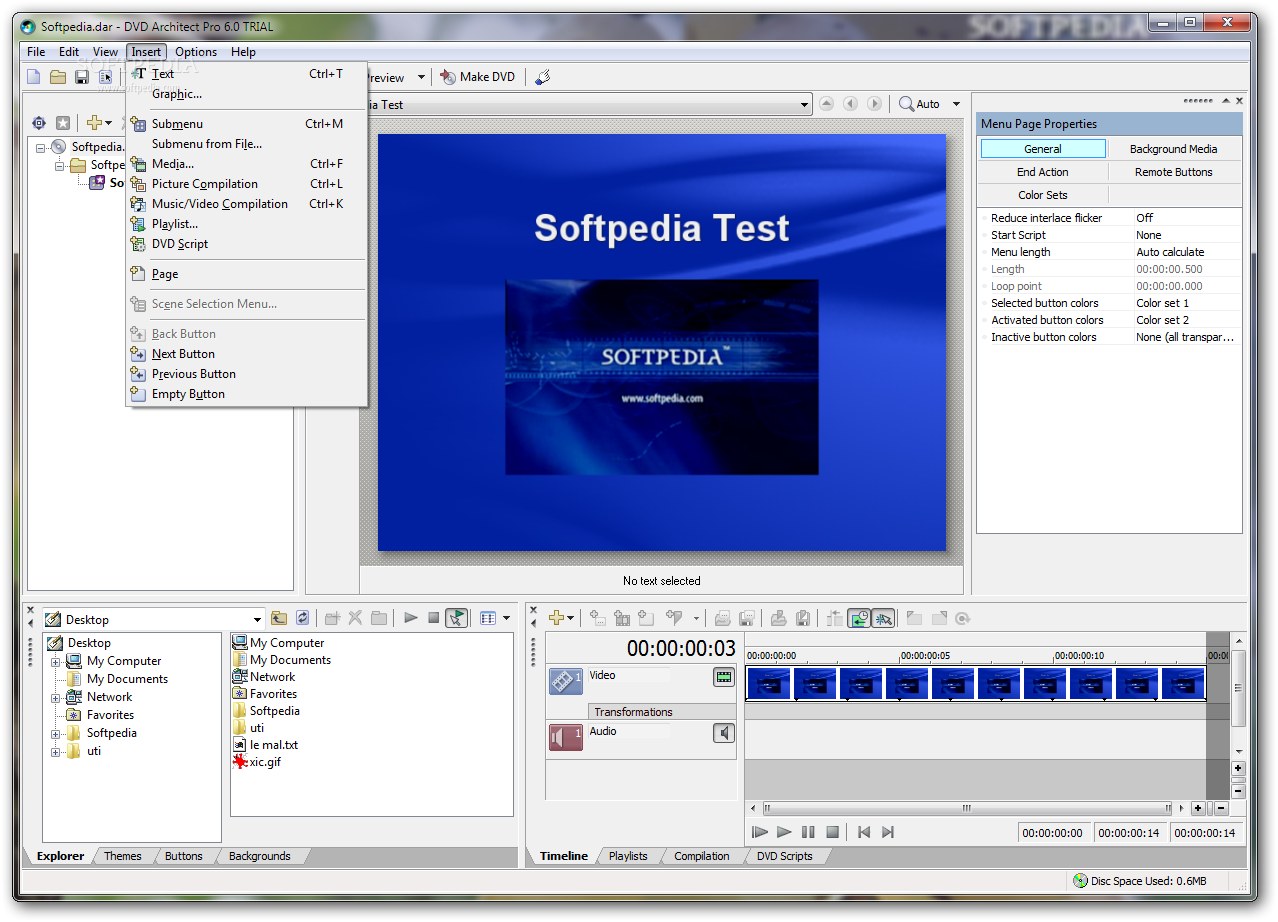Save the project with the floppy icon

pyautogui.click(x=82, y=77)
